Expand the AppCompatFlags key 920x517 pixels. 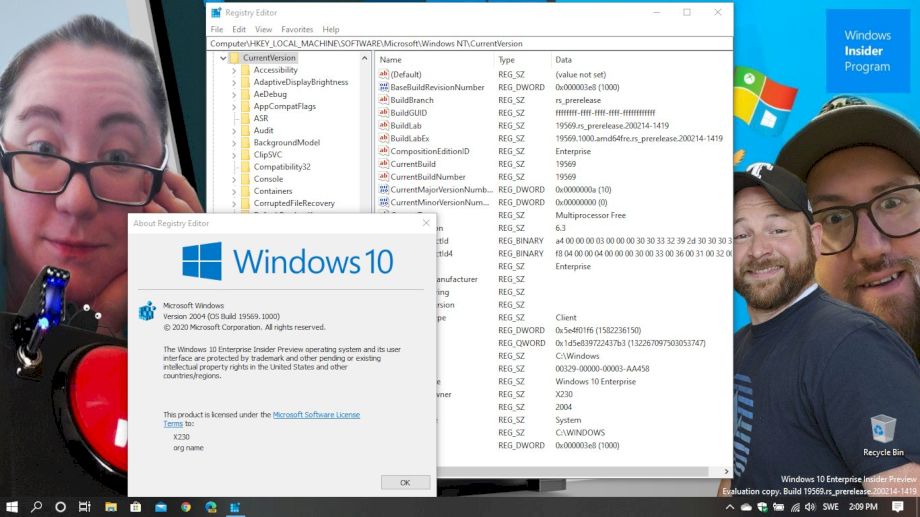(234, 106)
